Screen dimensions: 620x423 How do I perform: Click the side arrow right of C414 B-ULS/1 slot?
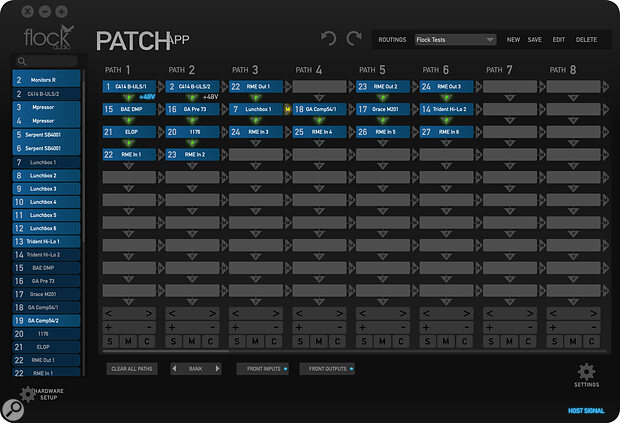[x=161, y=87]
